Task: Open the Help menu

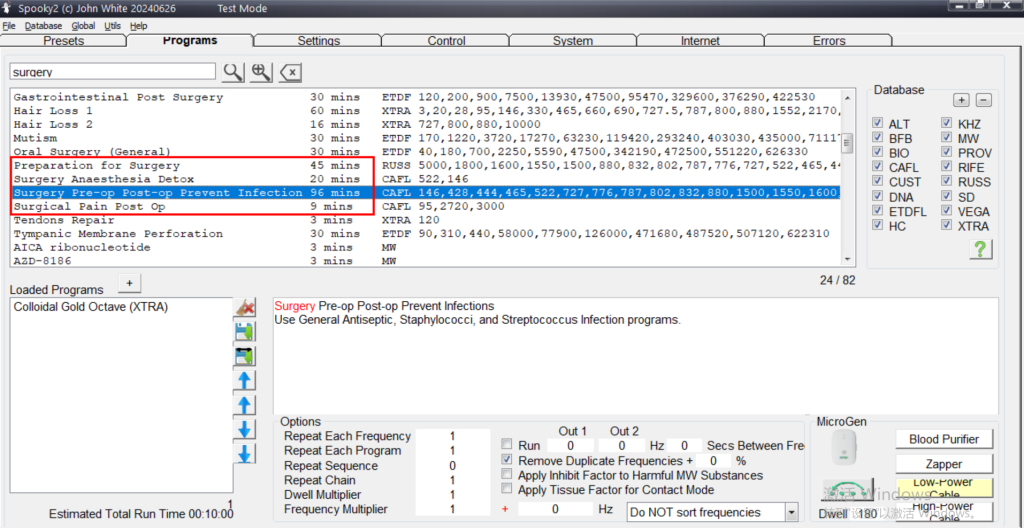Action: click(x=138, y=26)
